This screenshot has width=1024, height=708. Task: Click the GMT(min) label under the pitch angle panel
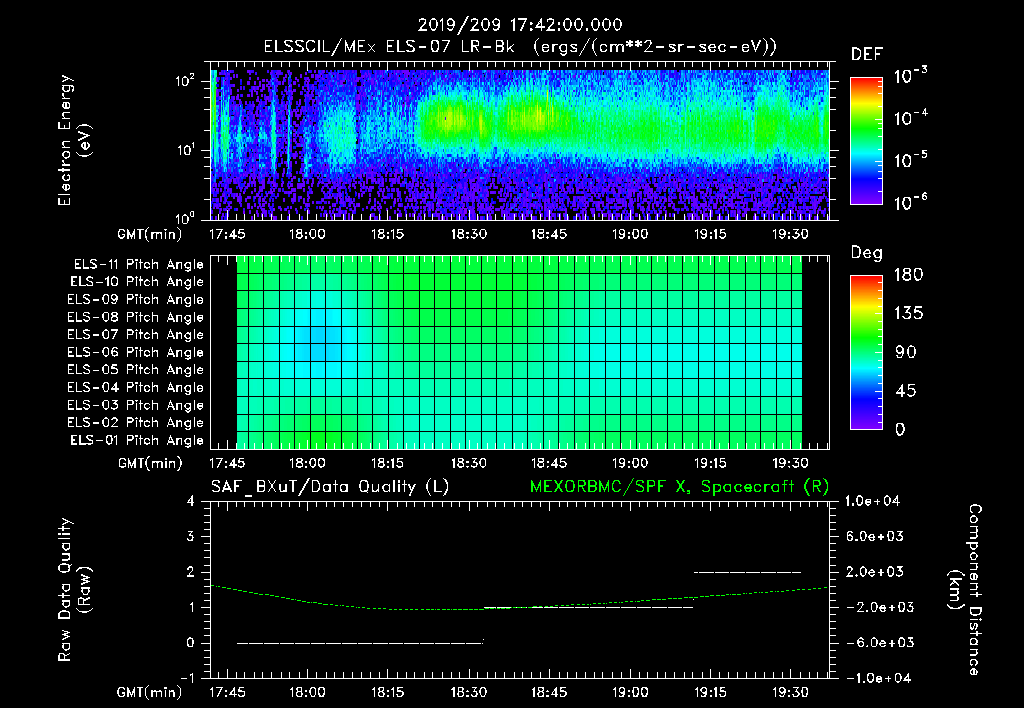point(149,464)
